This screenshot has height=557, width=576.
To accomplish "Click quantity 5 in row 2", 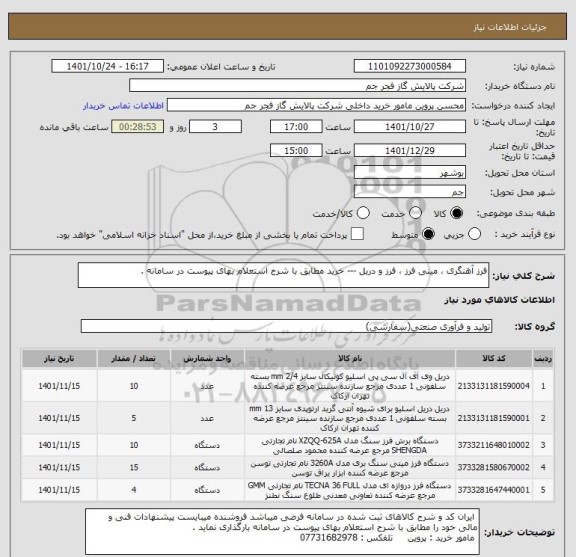I will pos(134,418).
